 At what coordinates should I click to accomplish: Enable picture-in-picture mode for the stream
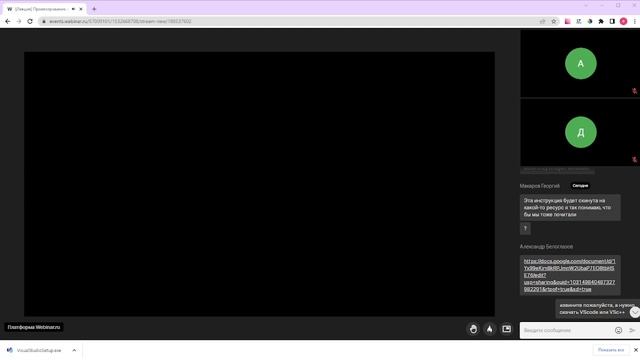point(507,329)
